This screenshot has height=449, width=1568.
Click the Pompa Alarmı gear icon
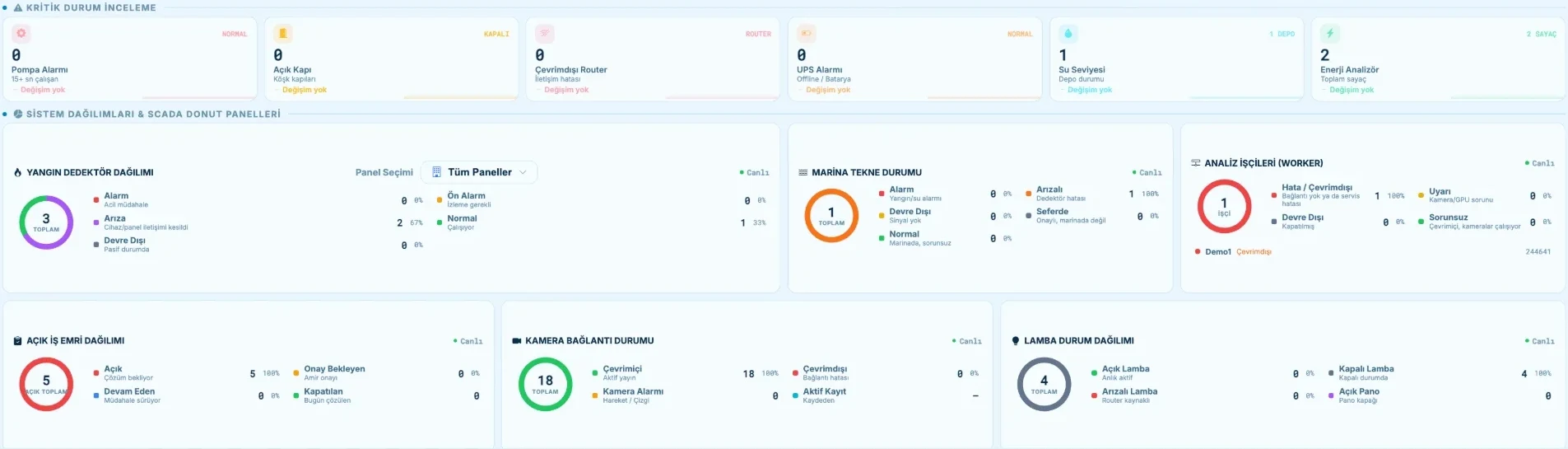pos(21,34)
